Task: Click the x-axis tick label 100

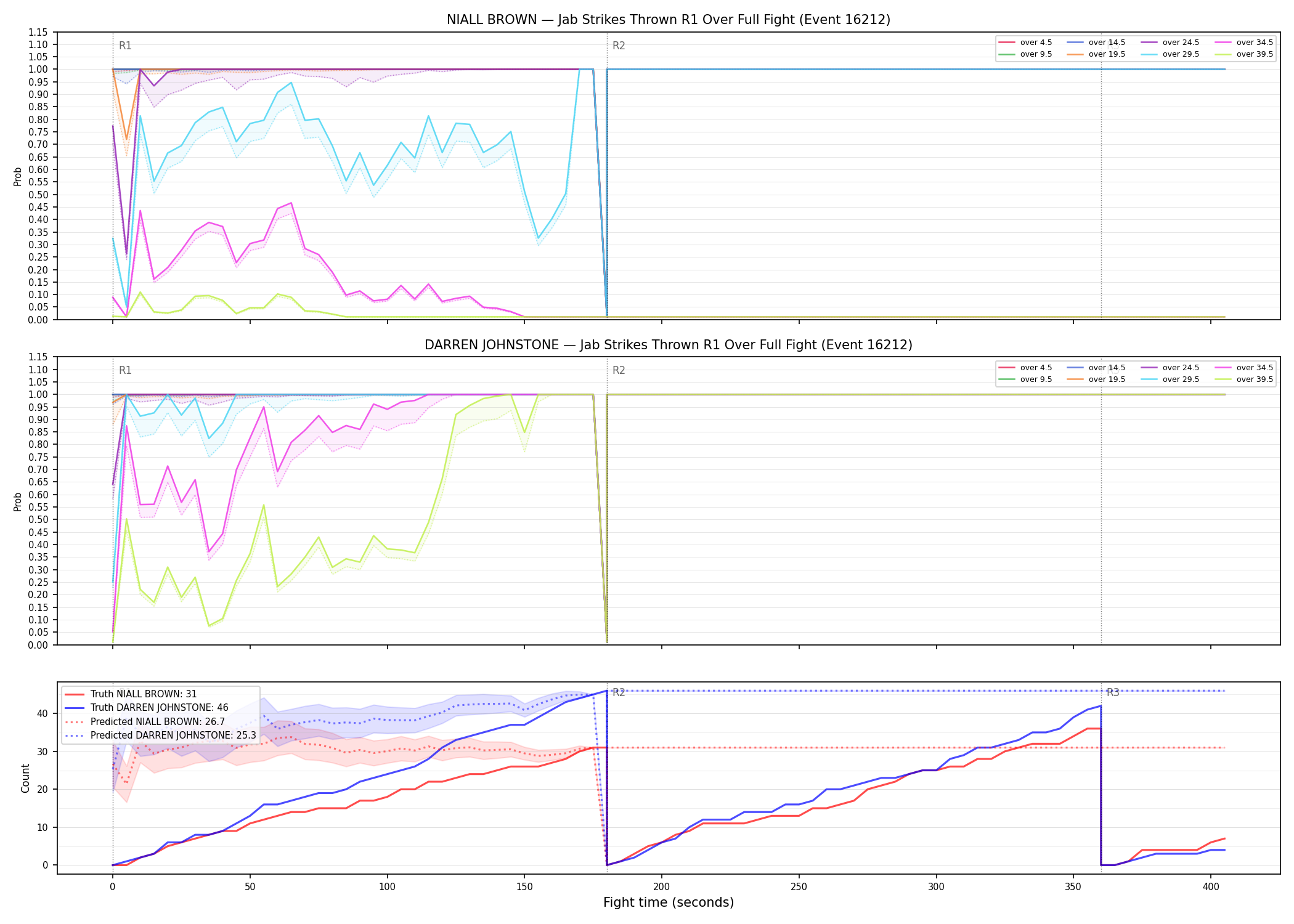Action: pyautogui.click(x=387, y=887)
